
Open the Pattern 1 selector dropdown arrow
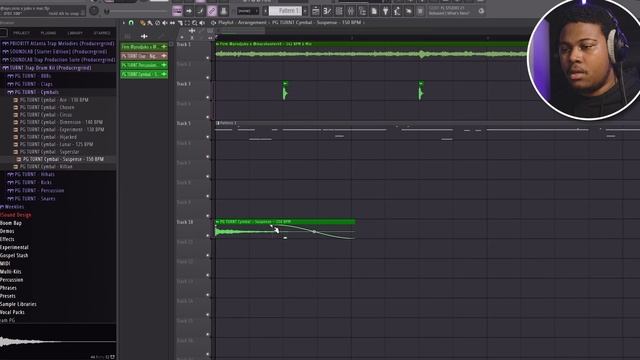click(x=305, y=11)
